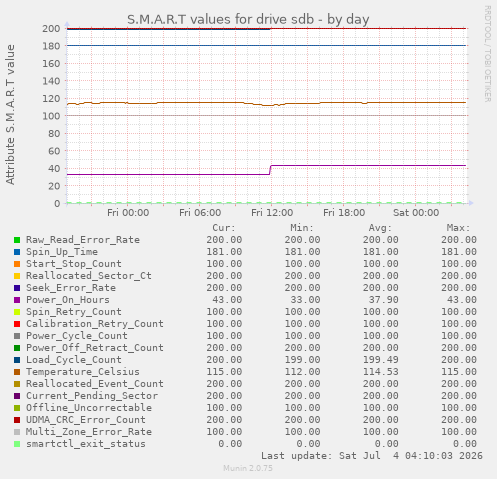The width and height of the screenshot is (497, 479).
Task: Click the 100 y-axis tick label
Action: pyautogui.click(x=51, y=116)
